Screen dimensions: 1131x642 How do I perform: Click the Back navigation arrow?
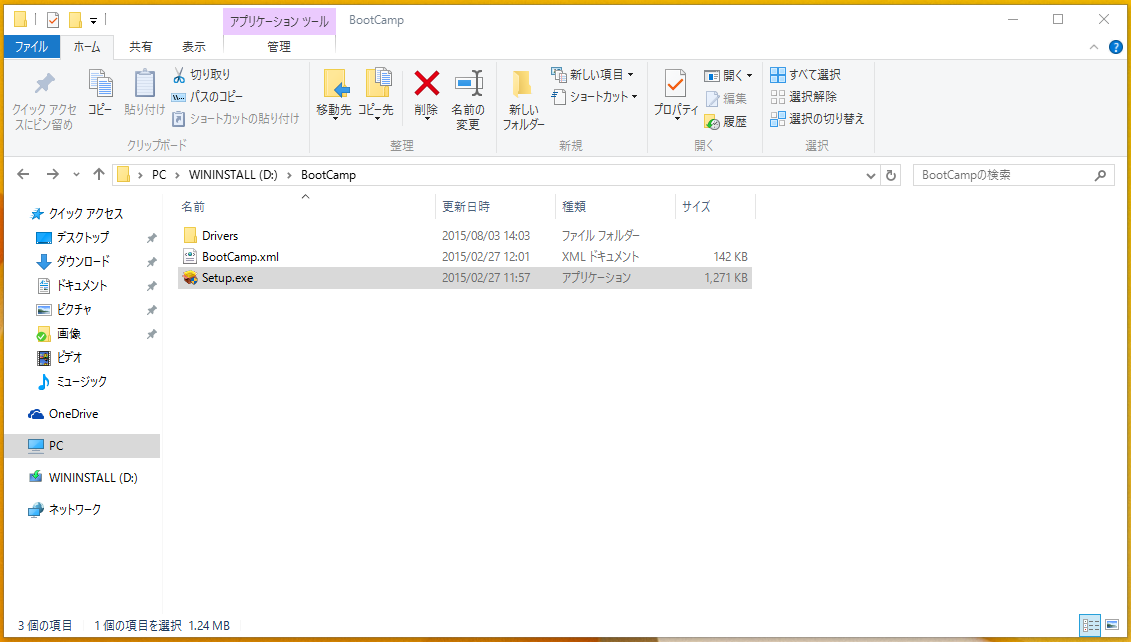point(23,175)
